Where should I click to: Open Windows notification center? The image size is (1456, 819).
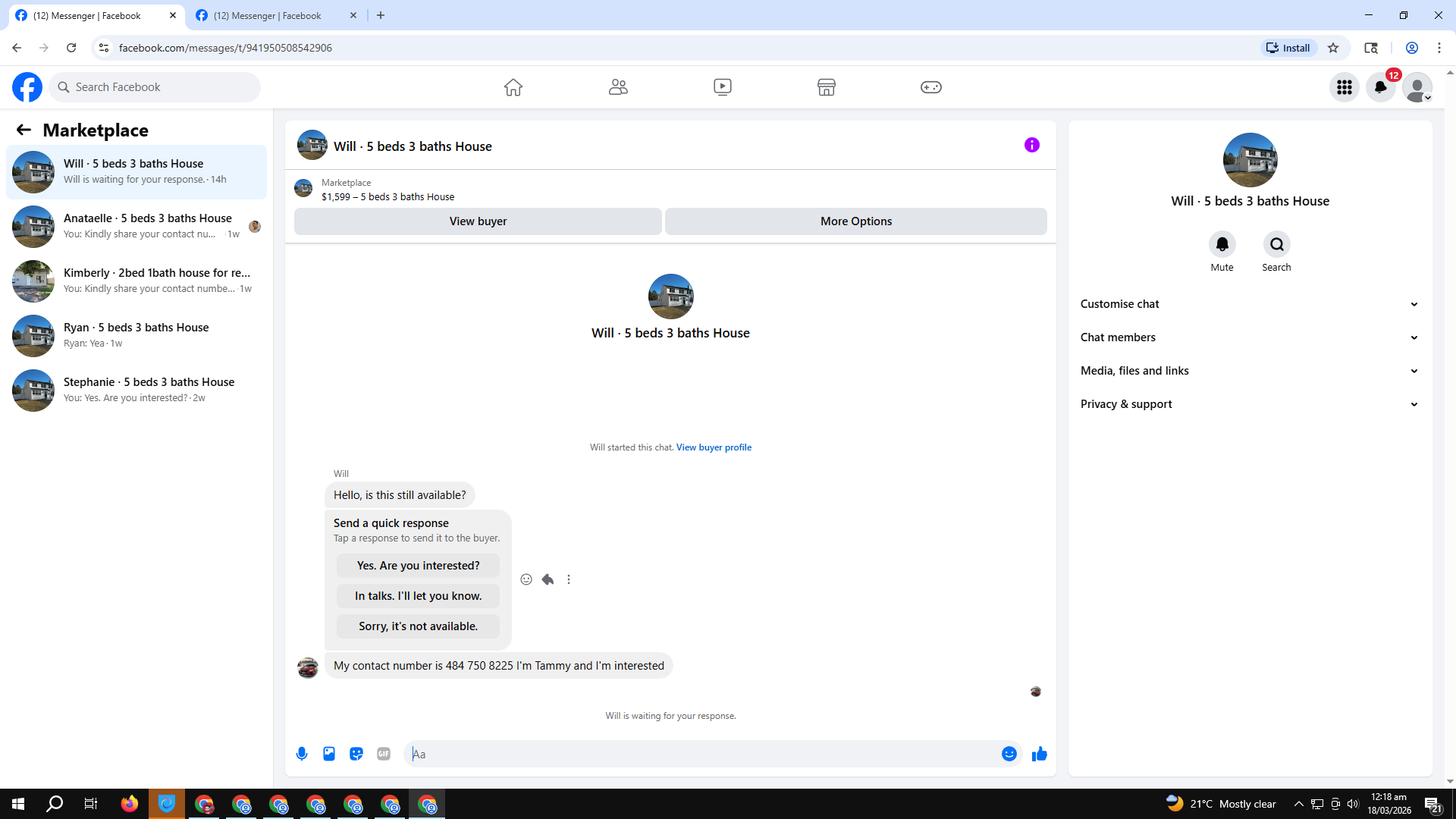click(1433, 804)
